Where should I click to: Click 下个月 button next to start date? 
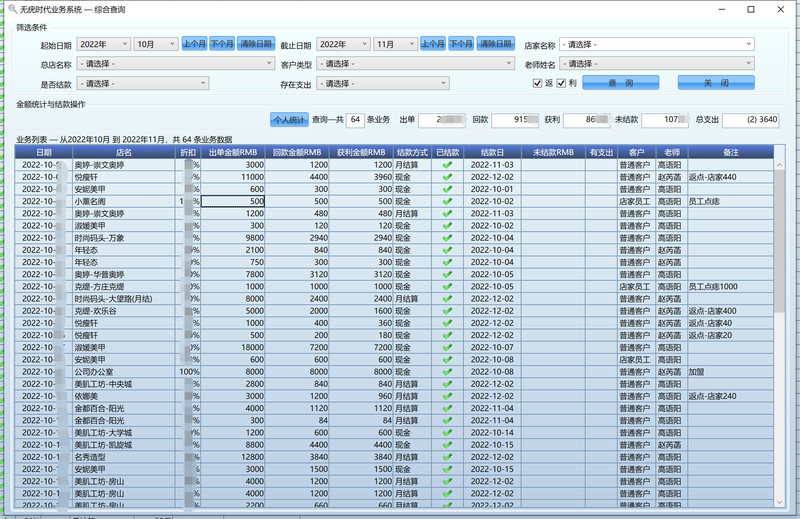pyautogui.click(x=222, y=44)
